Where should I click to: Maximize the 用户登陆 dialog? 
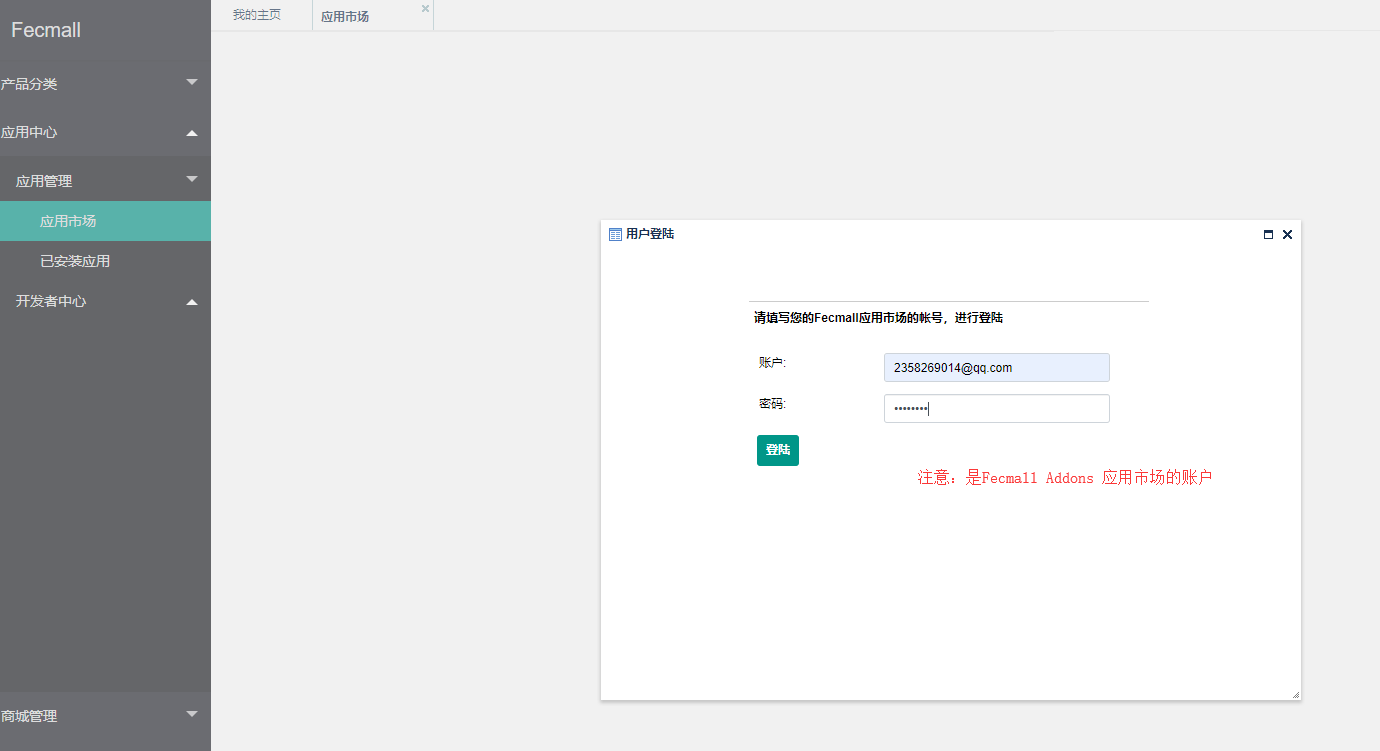(1268, 234)
